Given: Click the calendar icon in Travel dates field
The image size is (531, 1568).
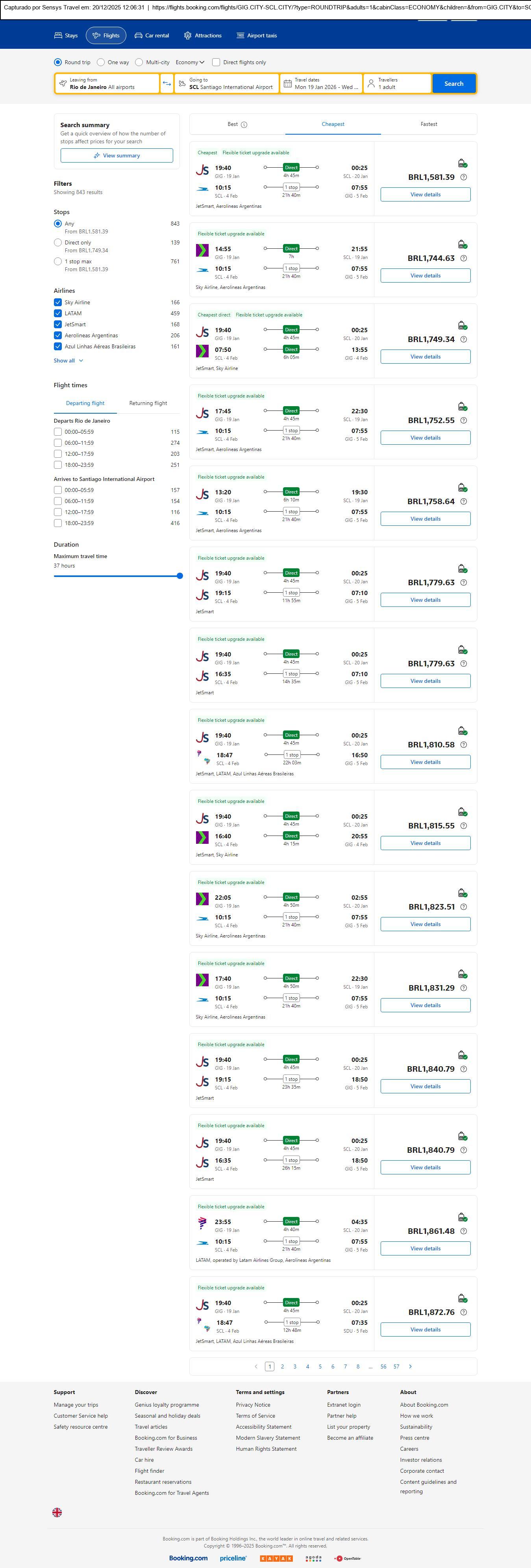Looking at the screenshot, I should tap(287, 83).
